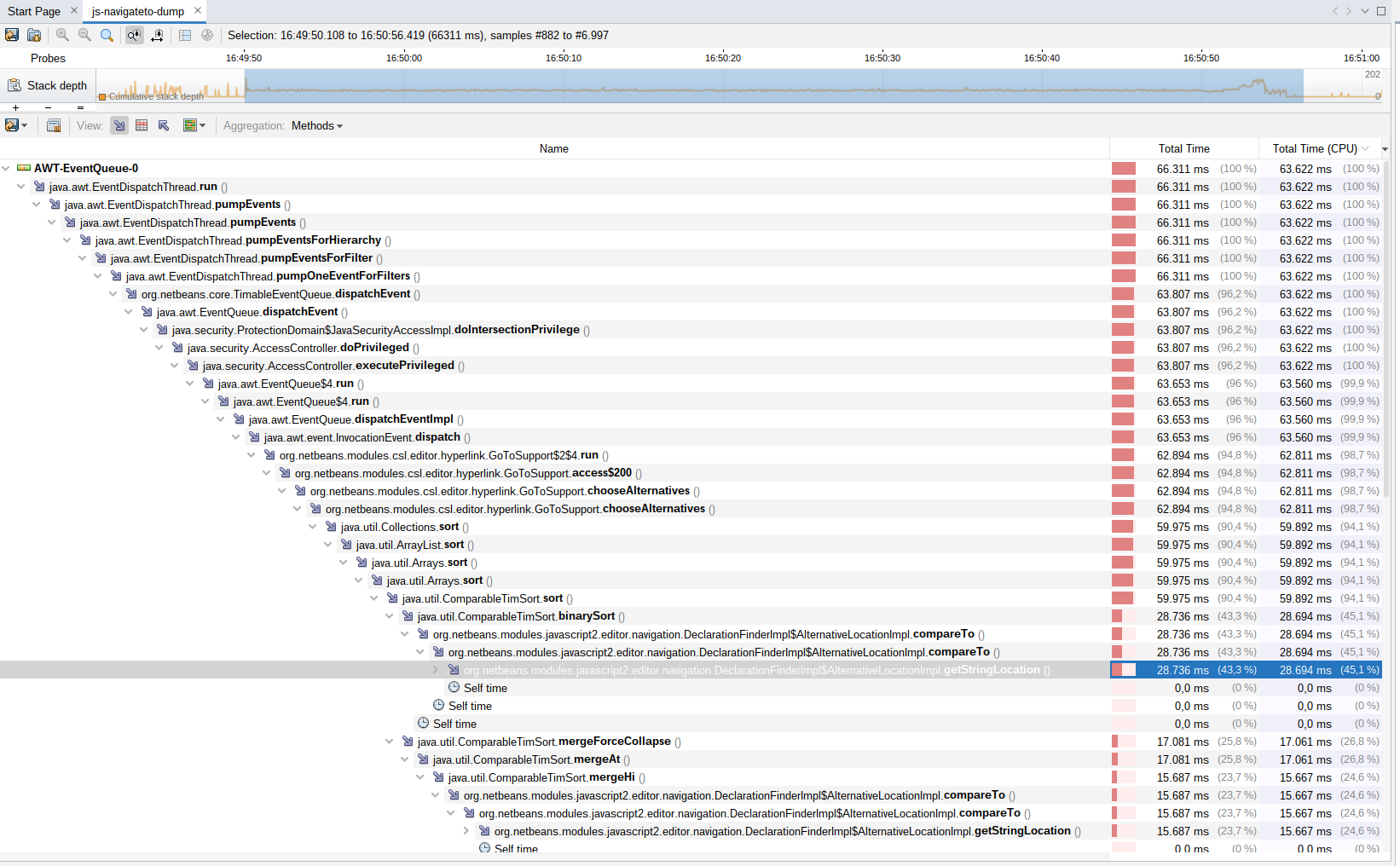
Task: Click the snapshot window icon beside export dropdown
Action: pos(54,125)
